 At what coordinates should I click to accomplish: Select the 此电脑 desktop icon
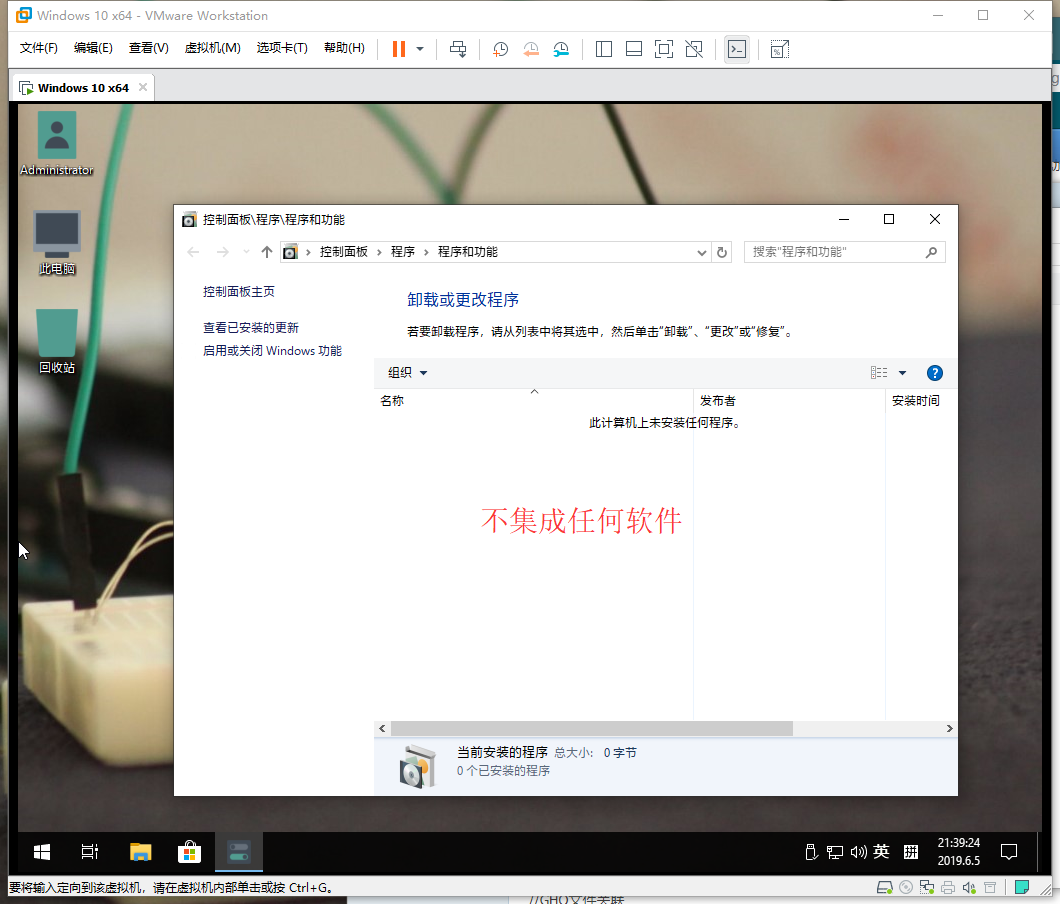click(57, 243)
